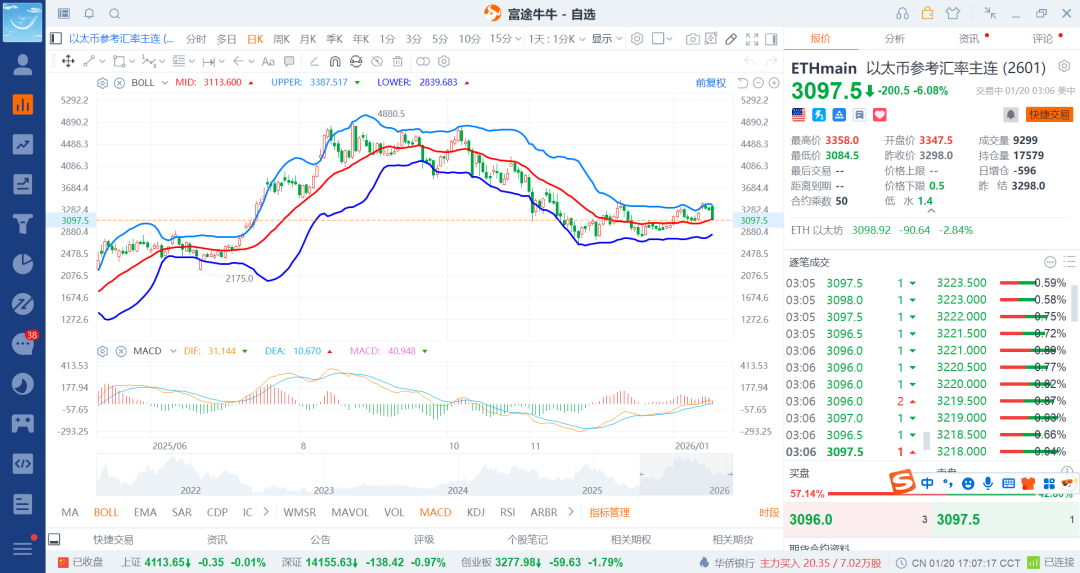Toggle drawings visibility eye-slash icon
The height and width of the screenshot is (573, 1080).
click(x=377, y=61)
